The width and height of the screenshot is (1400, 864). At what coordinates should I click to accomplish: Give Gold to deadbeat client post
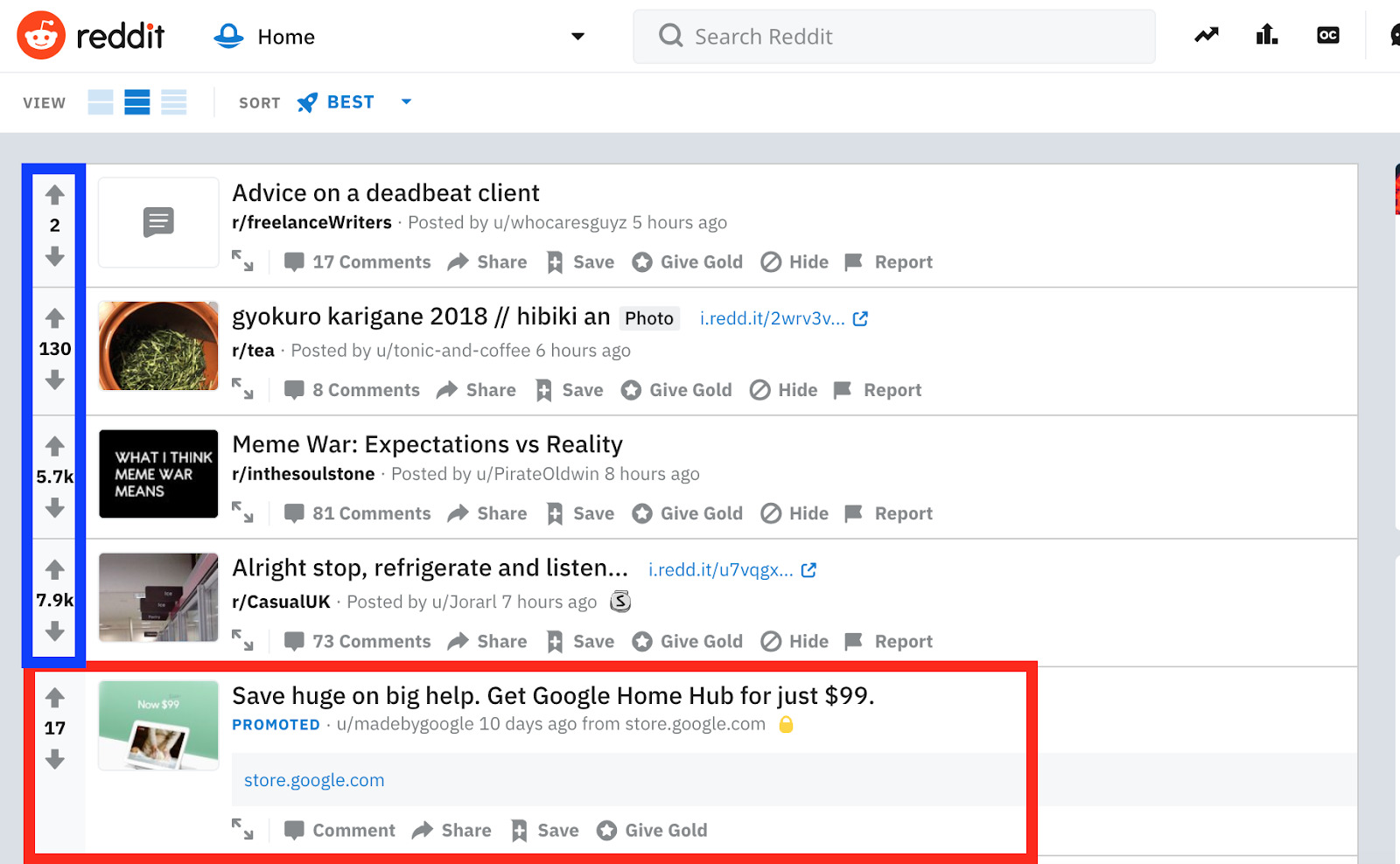point(687,261)
